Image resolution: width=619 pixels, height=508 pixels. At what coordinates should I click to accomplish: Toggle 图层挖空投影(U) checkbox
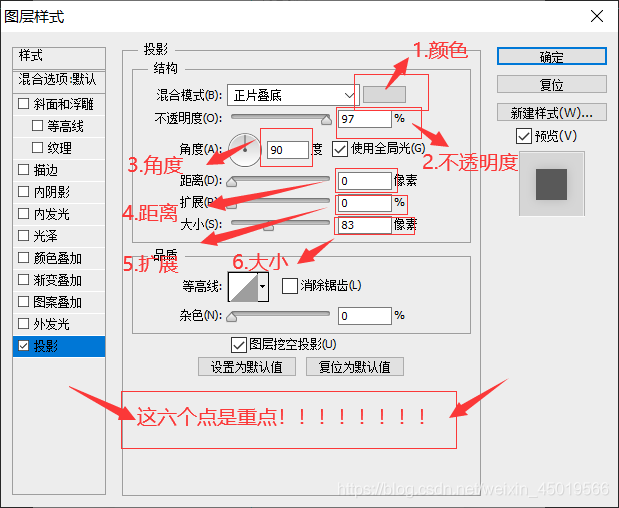238,345
